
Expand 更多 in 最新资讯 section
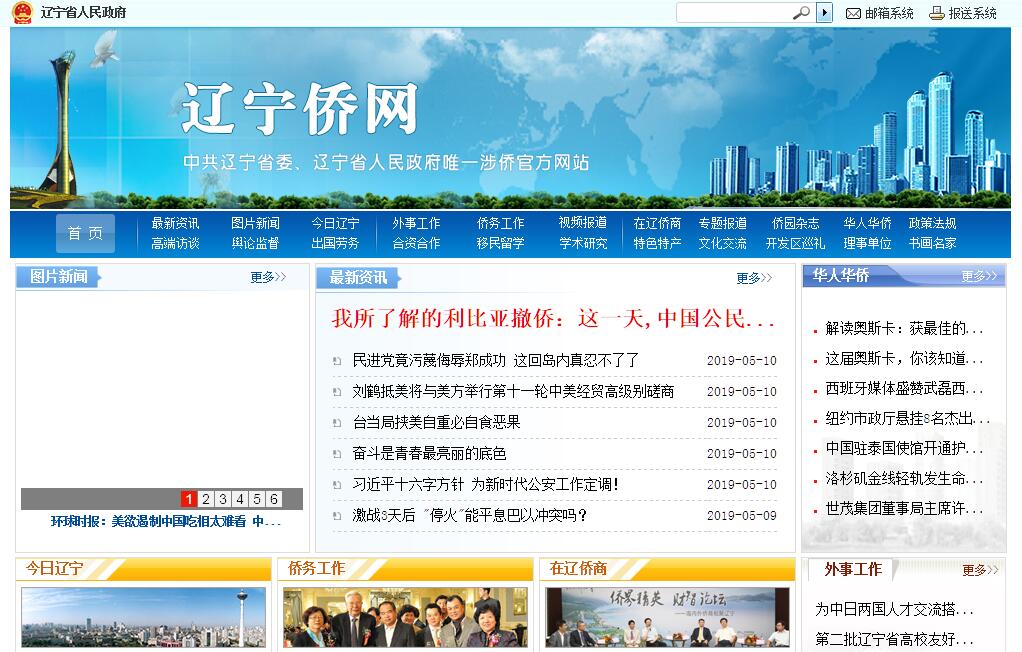(x=754, y=278)
